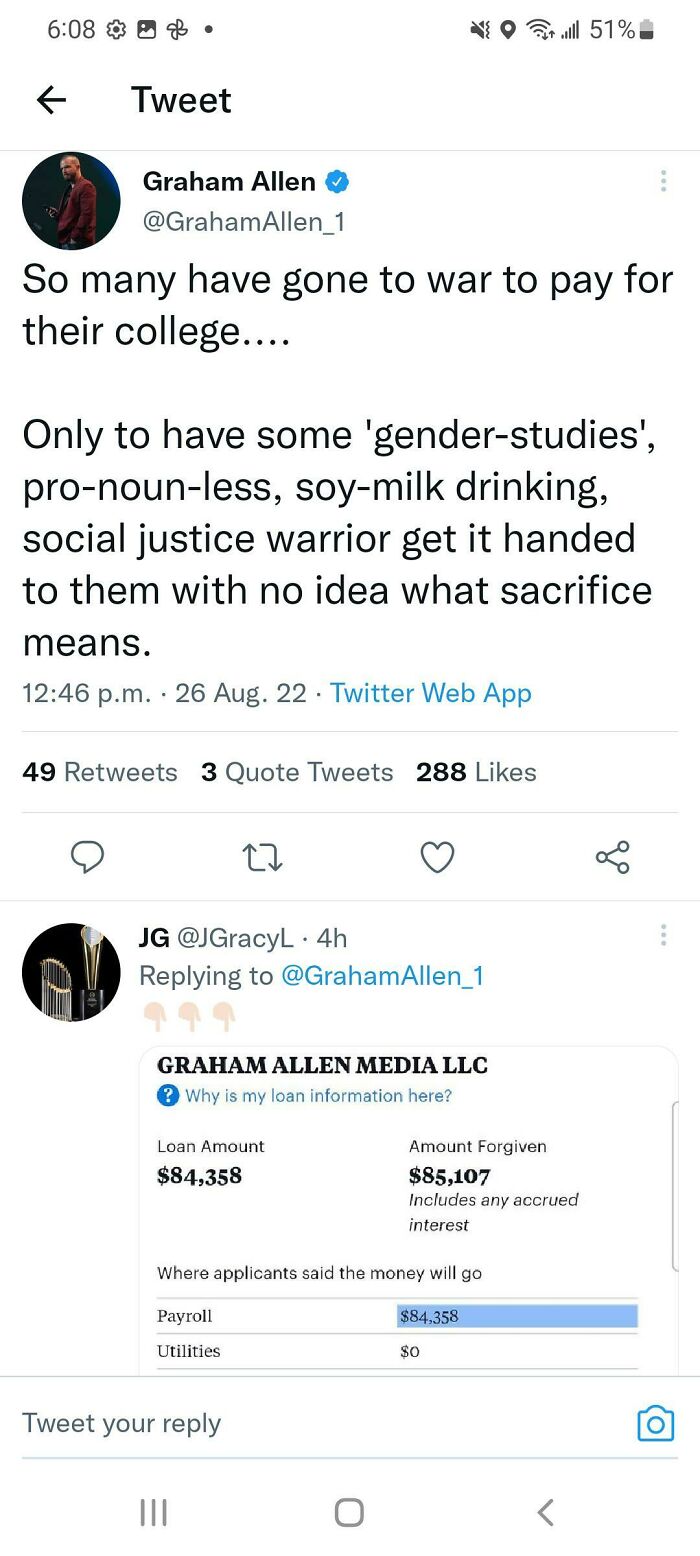The width and height of the screenshot is (700, 1556).
Task: Open the Twitter Web App source link
Action: (x=430, y=693)
